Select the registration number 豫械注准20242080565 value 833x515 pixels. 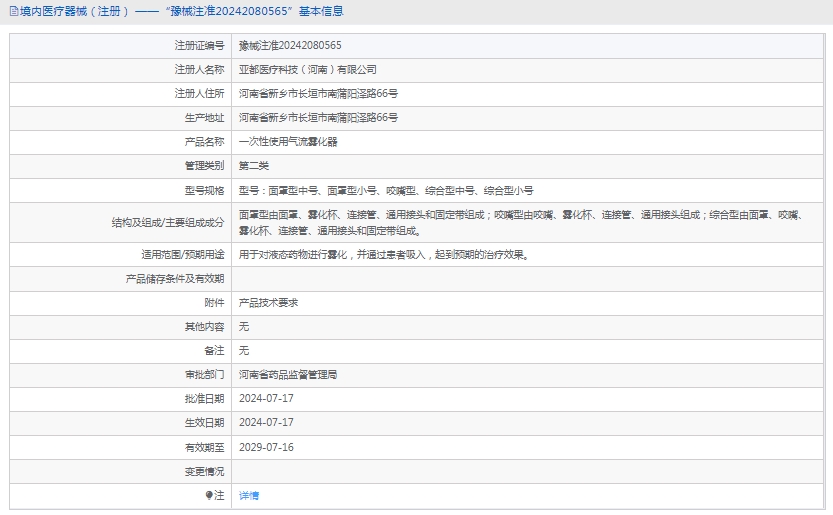coord(290,45)
